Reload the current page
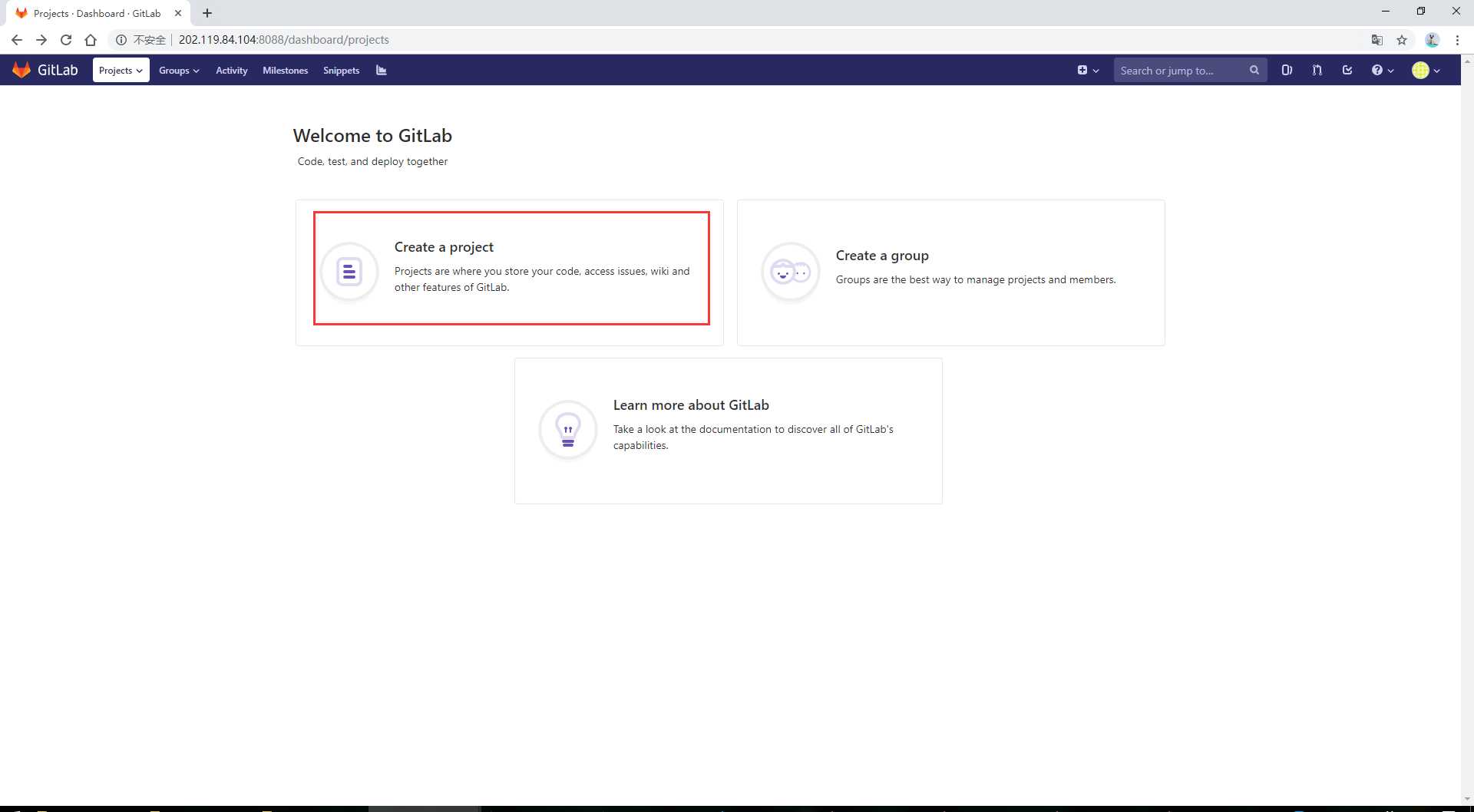The image size is (1474, 812). (66, 40)
